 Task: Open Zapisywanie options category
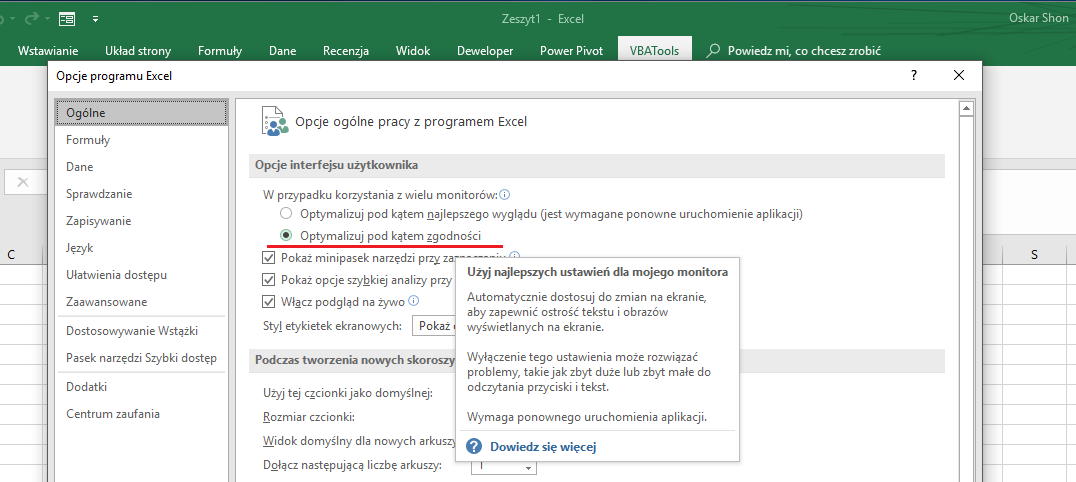[141, 221]
